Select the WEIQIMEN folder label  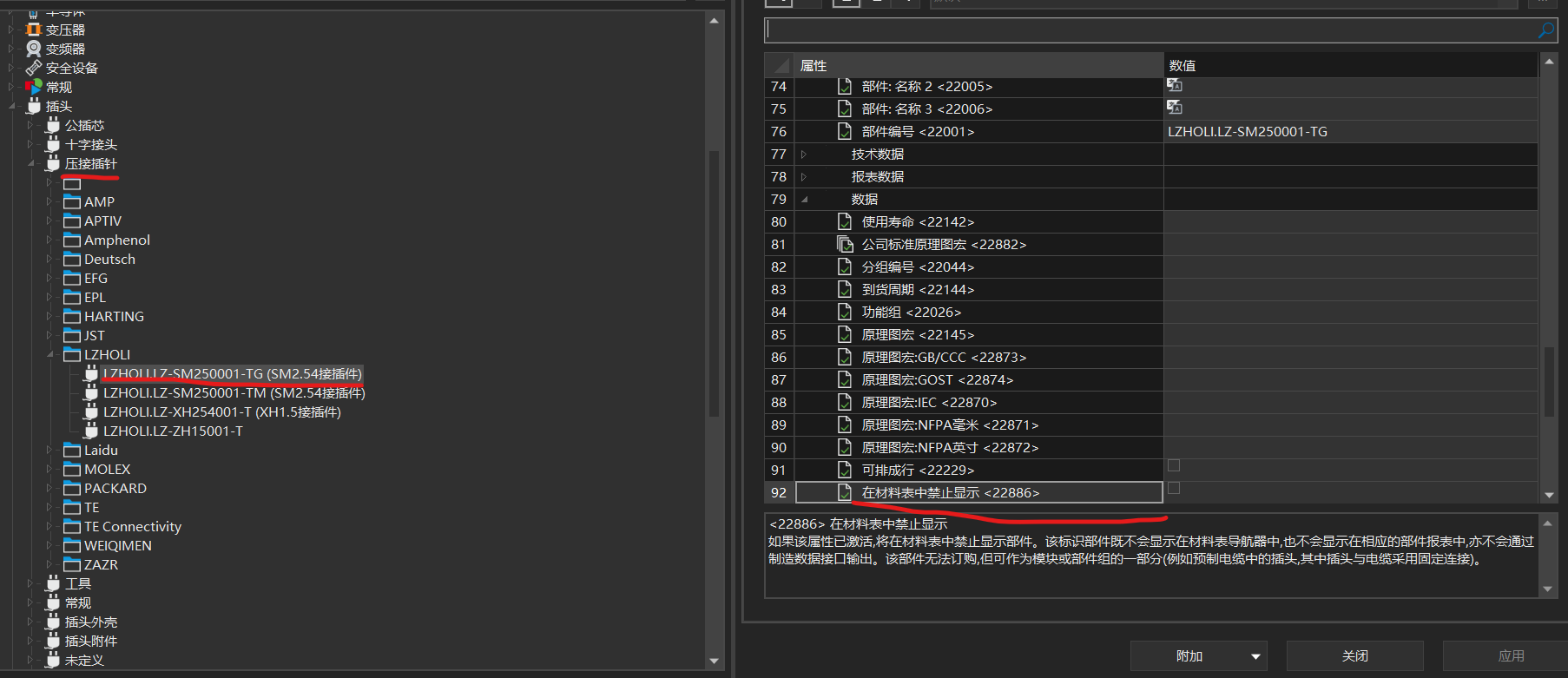(x=118, y=545)
